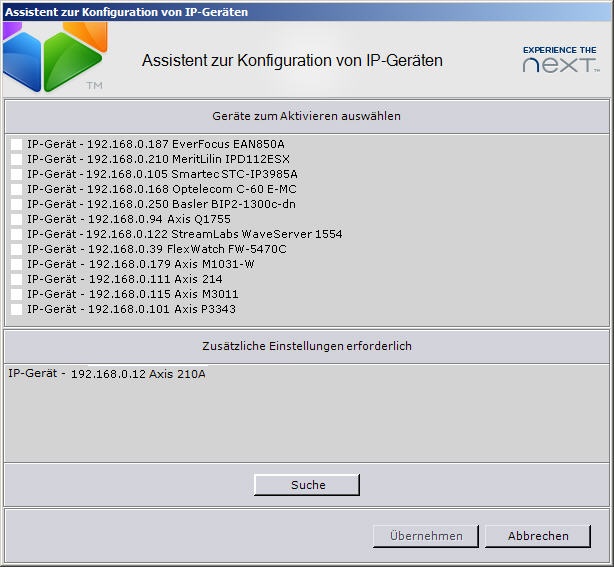Click the Zusätzliche Einstellungen erforderlich header
614x567 pixels.
307,346
